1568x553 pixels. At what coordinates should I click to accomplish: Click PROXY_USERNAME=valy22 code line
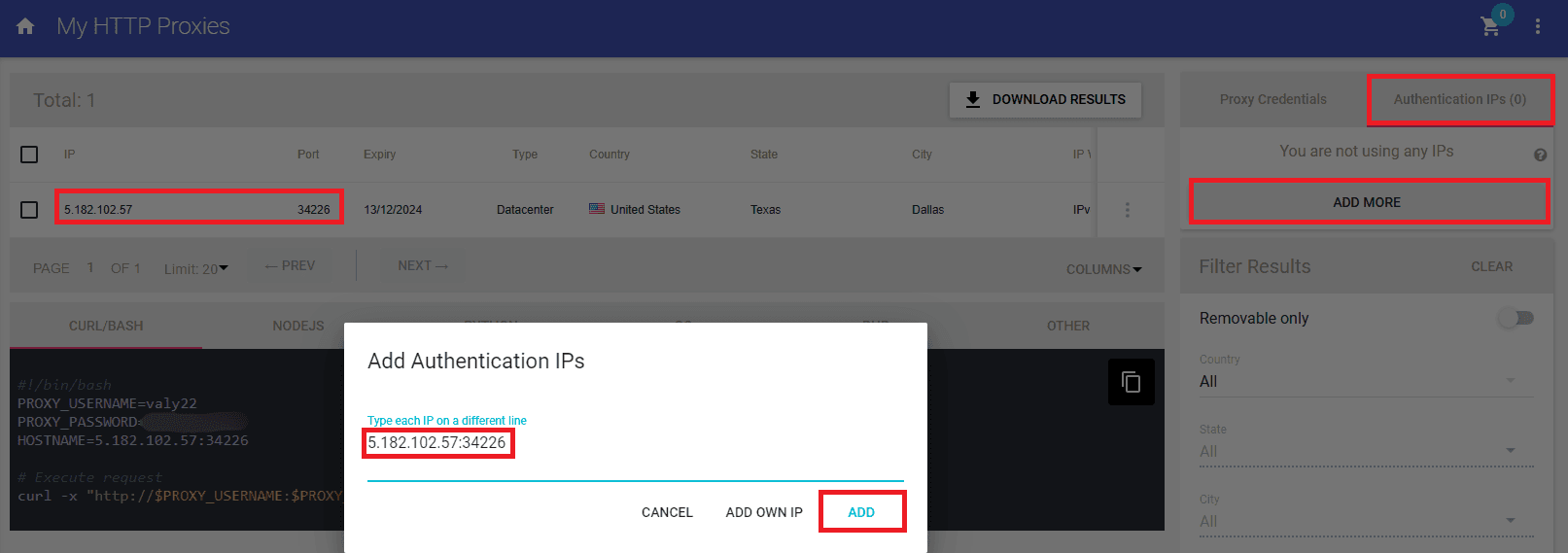(x=107, y=403)
